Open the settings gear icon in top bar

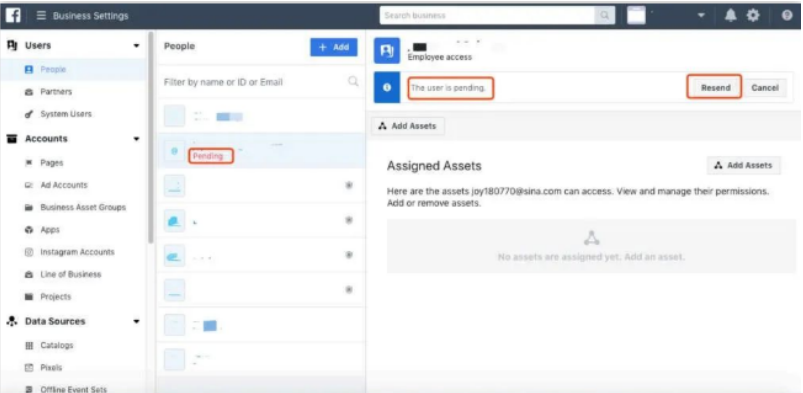[753, 16]
